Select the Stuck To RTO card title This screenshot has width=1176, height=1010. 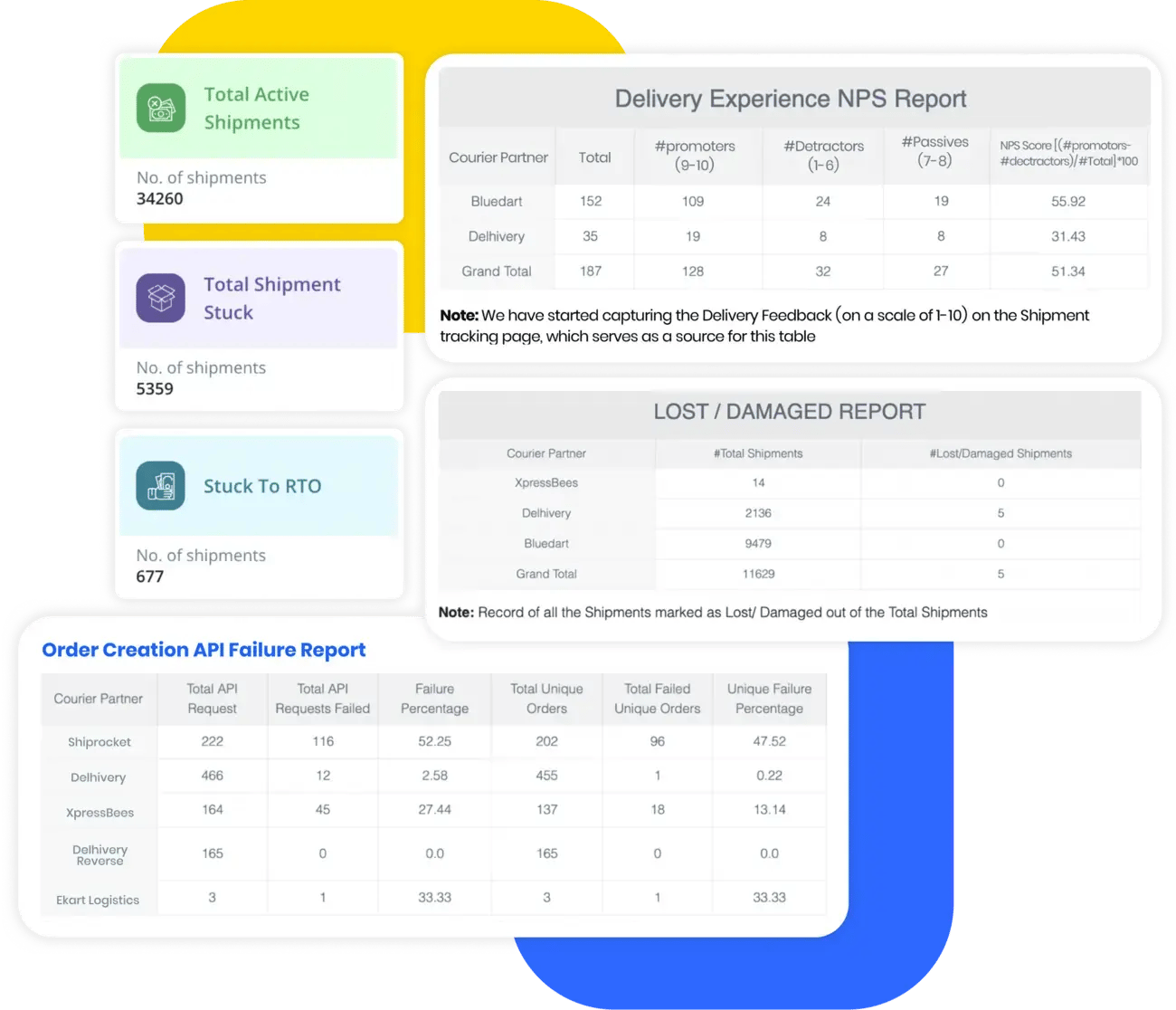coord(262,486)
